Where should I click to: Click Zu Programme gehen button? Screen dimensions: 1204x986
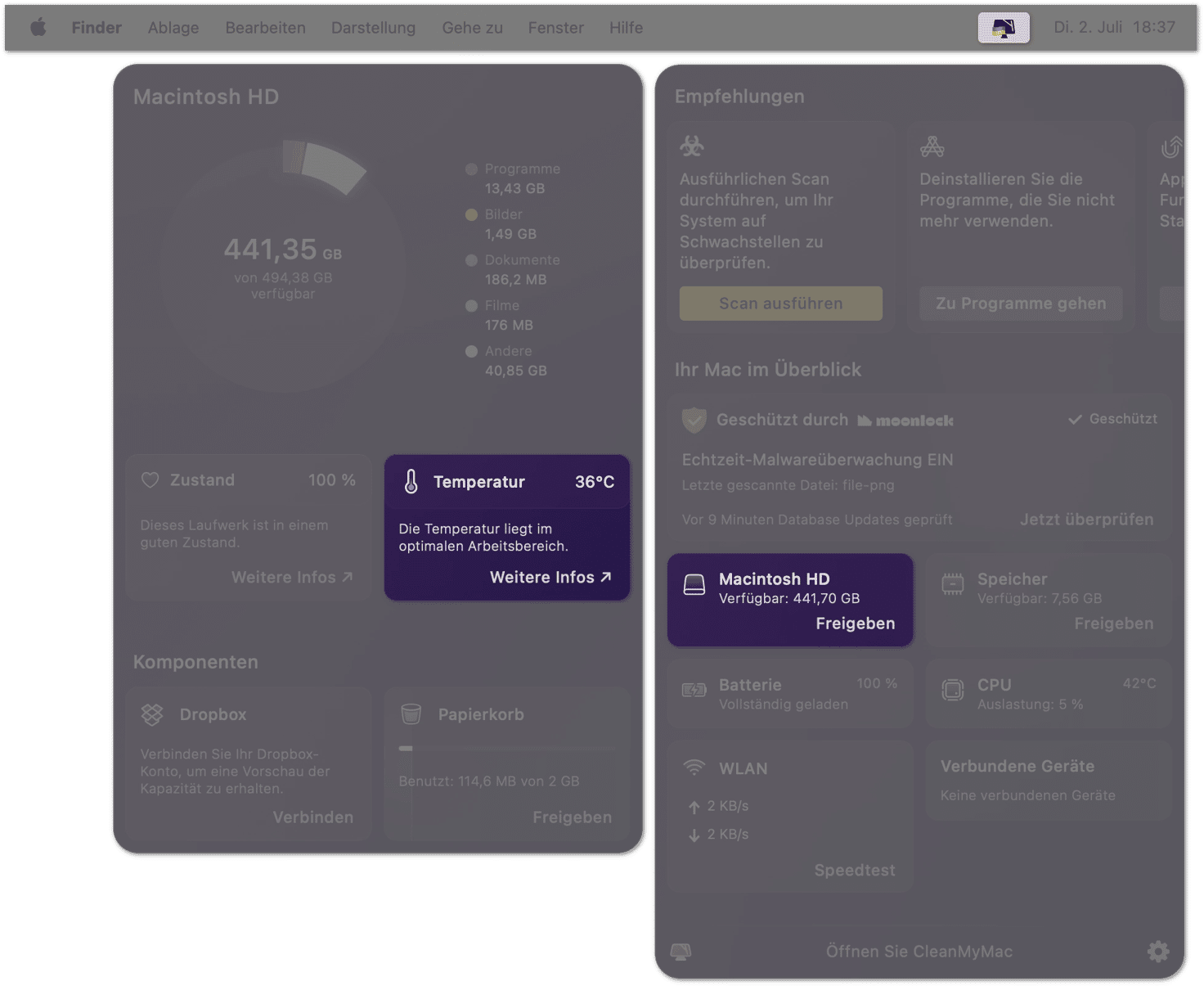(x=1021, y=304)
